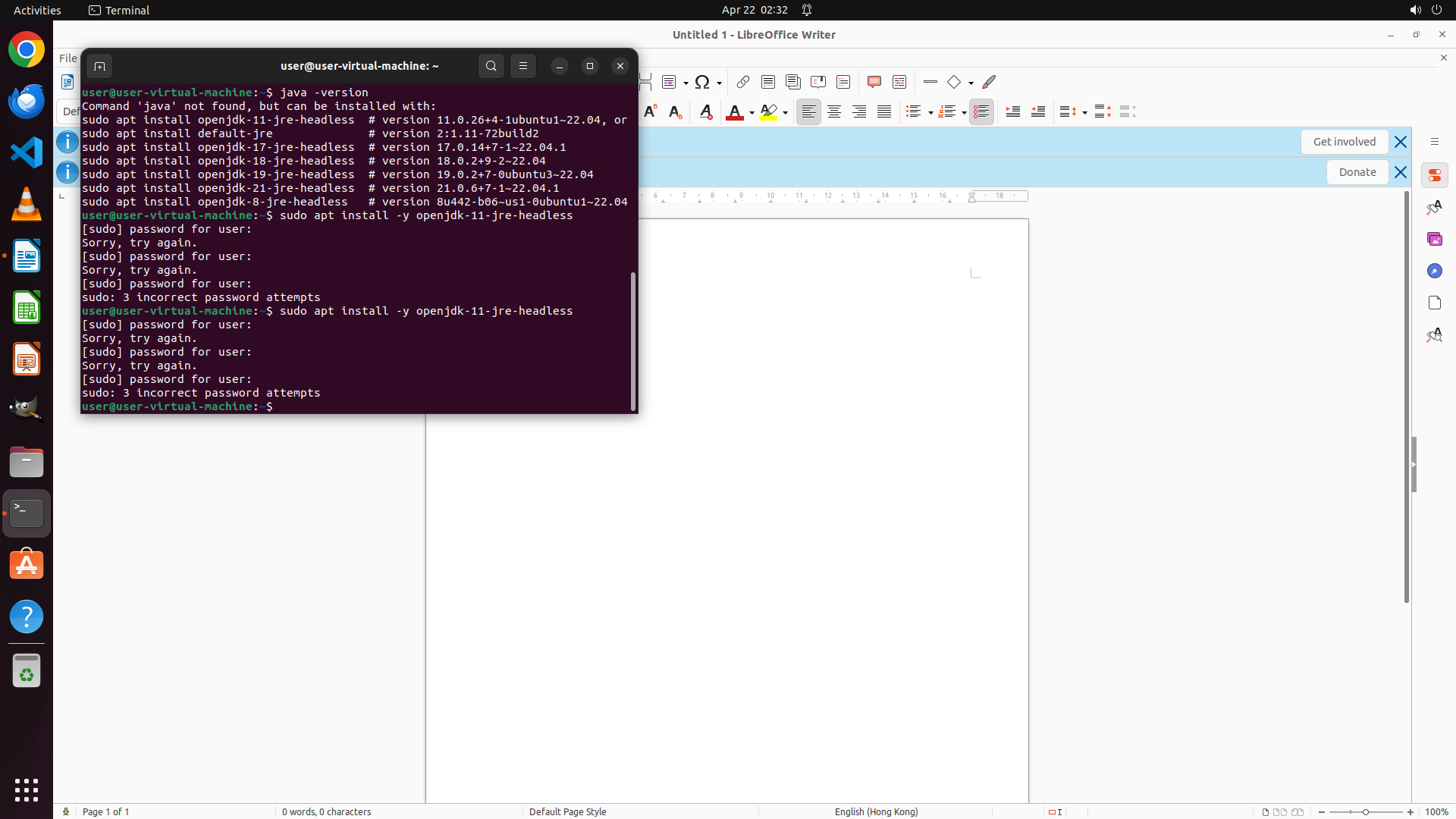Toggle the No List button
Viewport: 1456px width, 819px height.
tap(981, 112)
